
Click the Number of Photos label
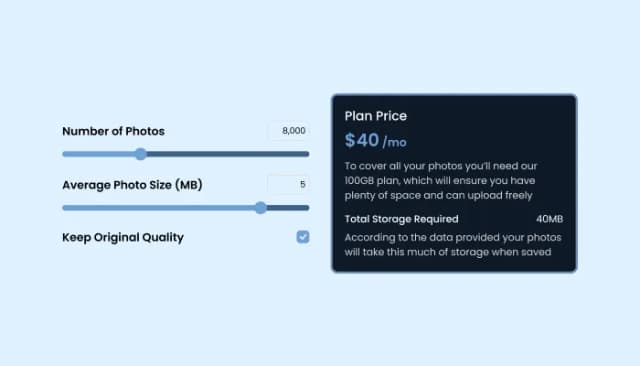[113, 131]
